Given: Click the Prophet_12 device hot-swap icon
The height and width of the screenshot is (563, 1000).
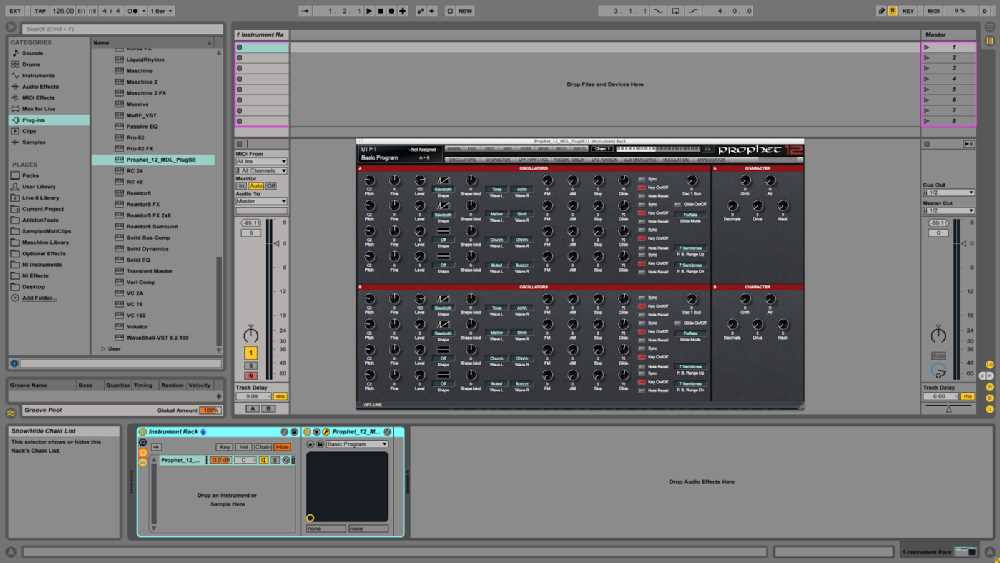Looking at the screenshot, I should [387, 432].
